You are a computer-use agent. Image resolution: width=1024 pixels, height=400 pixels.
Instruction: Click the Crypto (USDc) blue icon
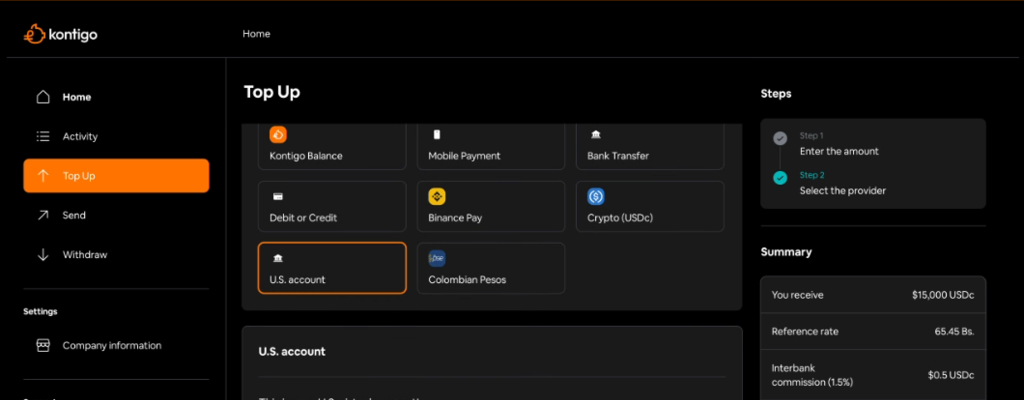pyautogui.click(x=596, y=197)
